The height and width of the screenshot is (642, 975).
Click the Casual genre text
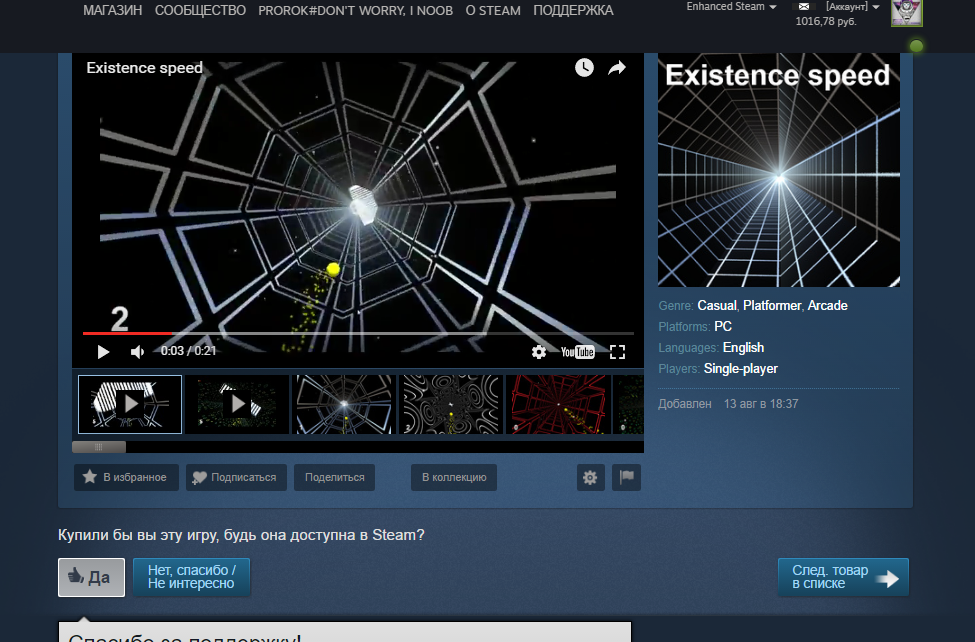(x=717, y=305)
